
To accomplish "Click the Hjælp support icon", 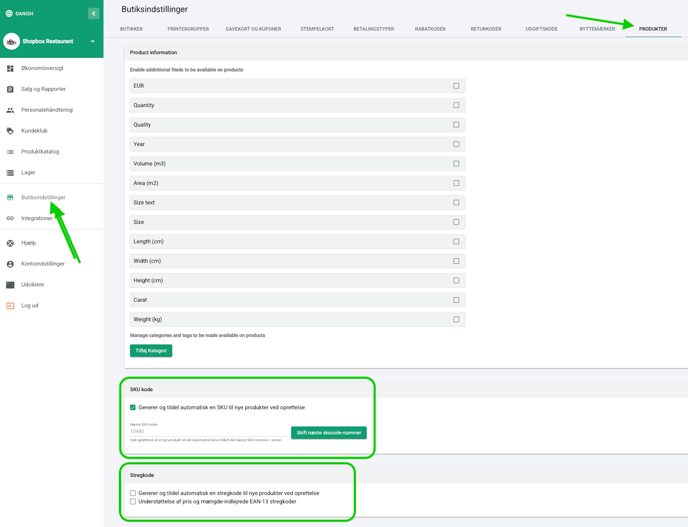I will [10, 243].
